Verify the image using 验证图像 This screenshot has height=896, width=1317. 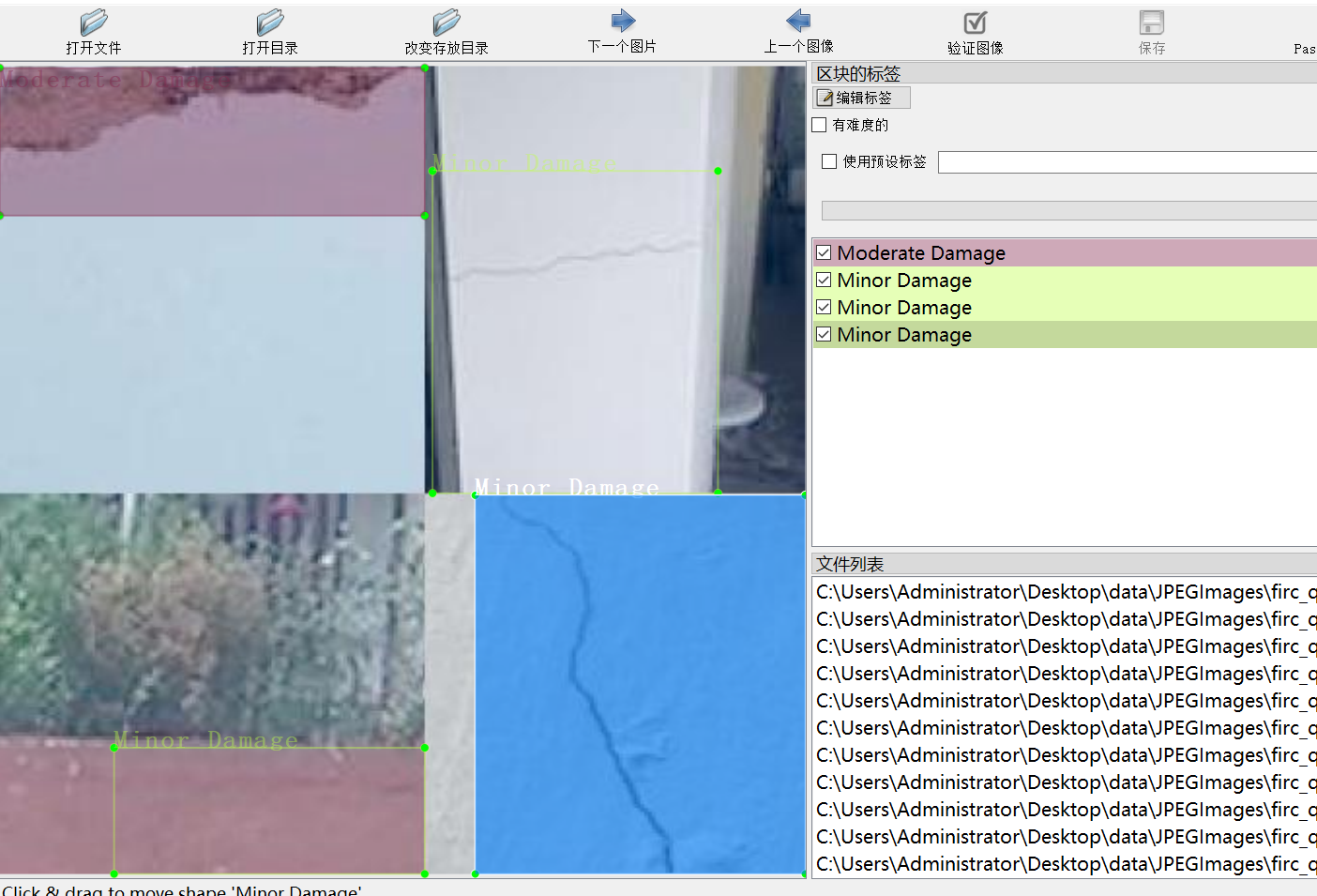pyautogui.click(x=976, y=33)
